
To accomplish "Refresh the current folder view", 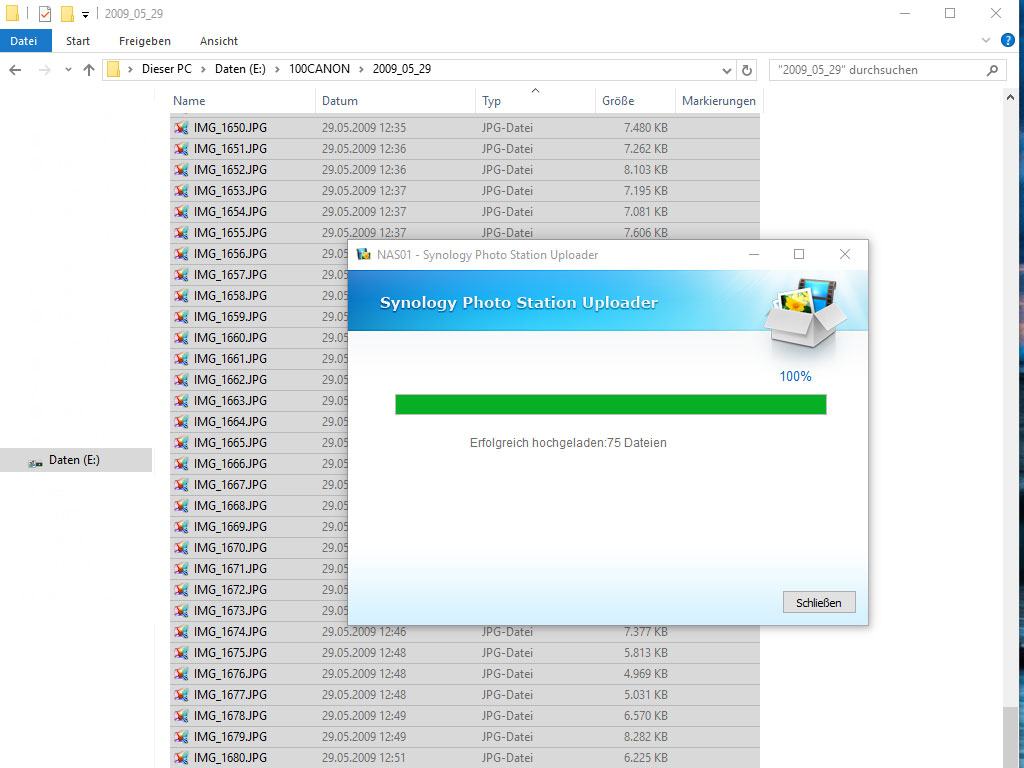I will tap(747, 70).
